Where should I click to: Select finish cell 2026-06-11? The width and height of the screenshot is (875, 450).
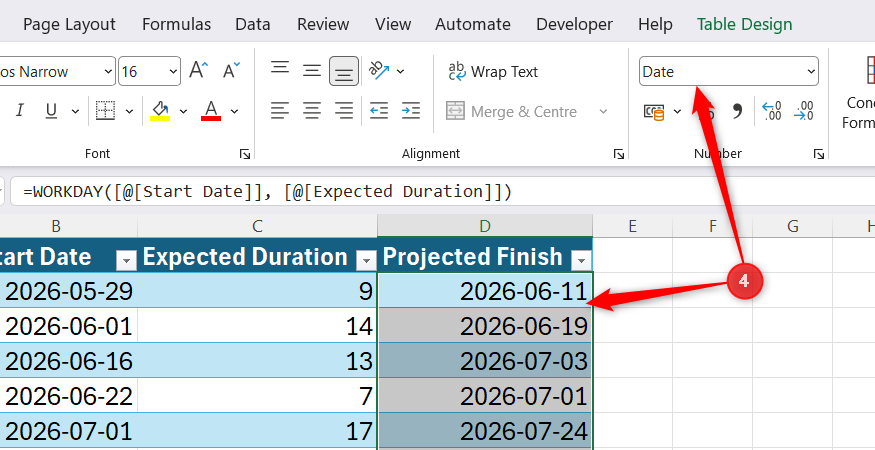point(485,290)
